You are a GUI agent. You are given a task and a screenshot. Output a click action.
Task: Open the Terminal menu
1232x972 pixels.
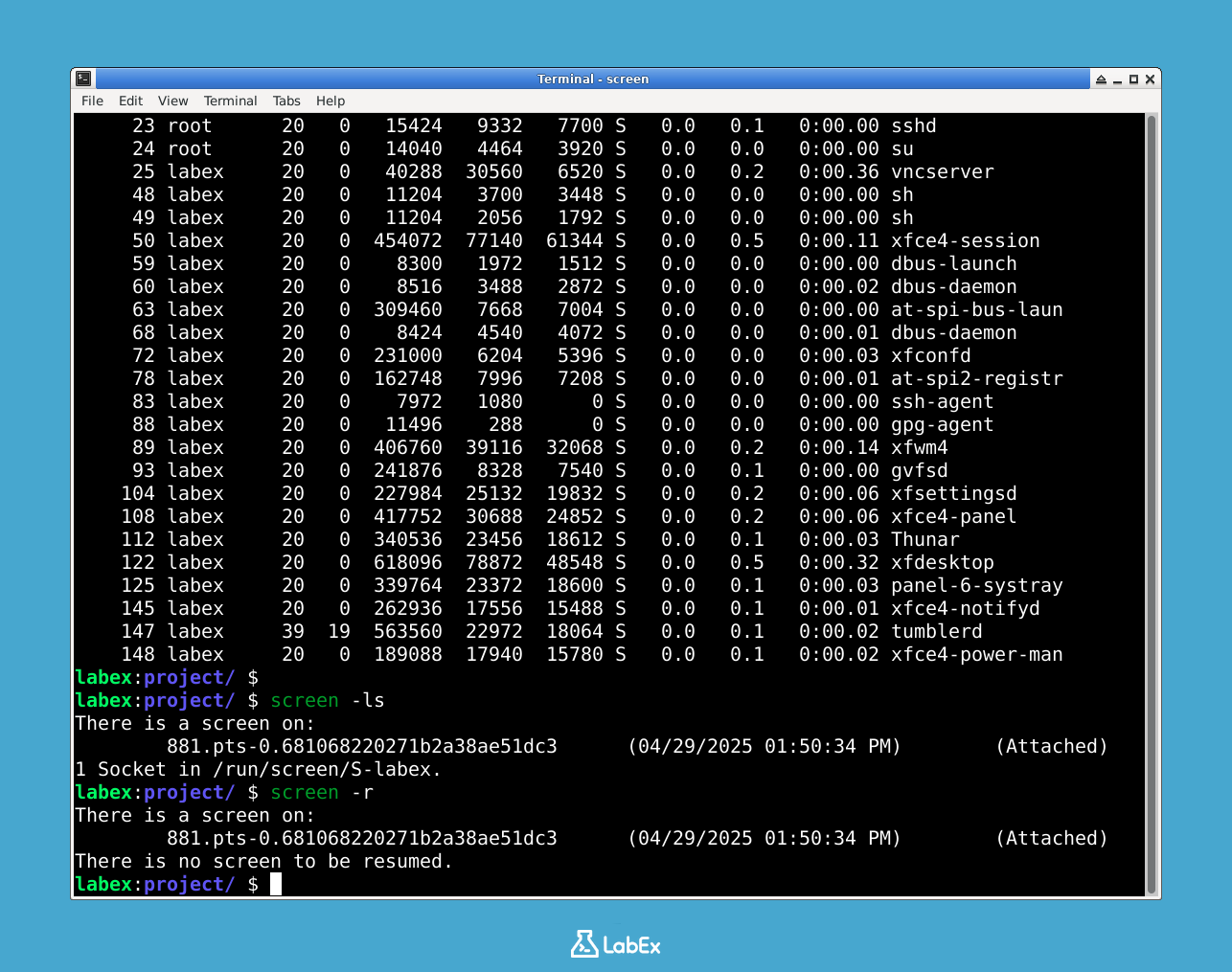pyautogui.click(x=230, y=101)
